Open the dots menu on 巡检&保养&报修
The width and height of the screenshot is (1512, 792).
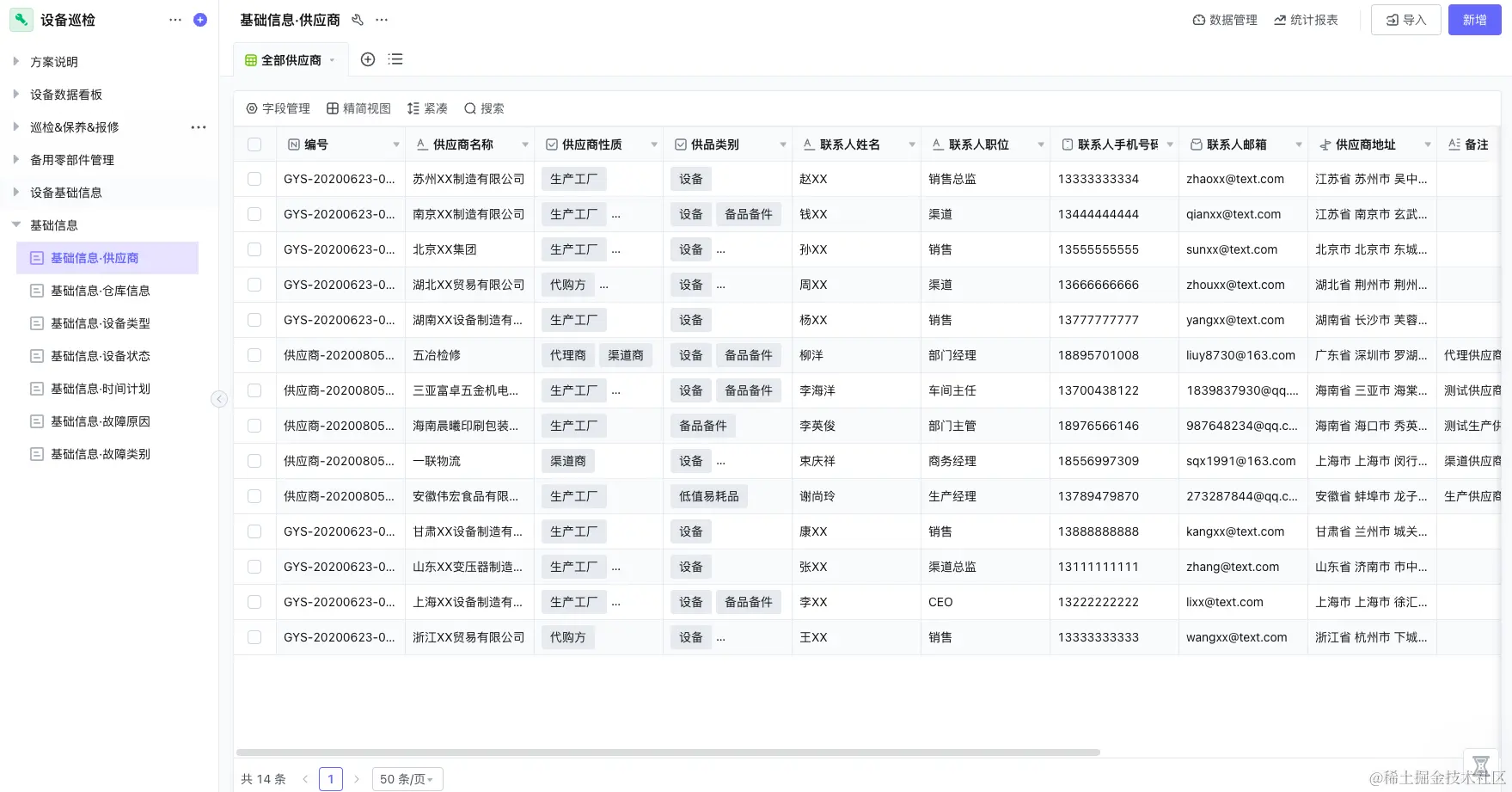pos(199,127)
